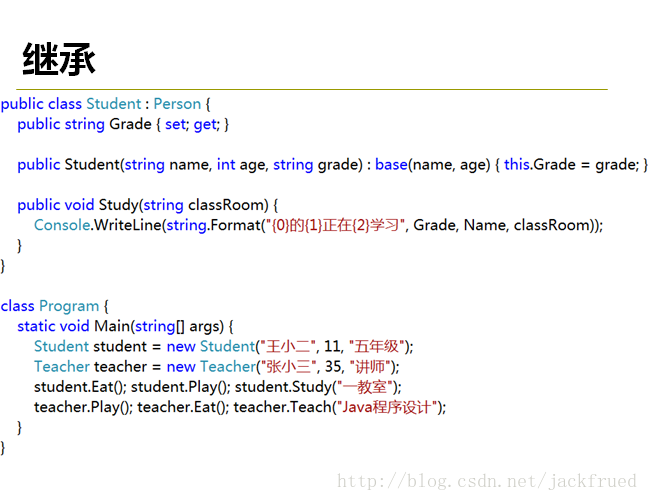Screen dimensions: 648x501
Task: Click 'base(name, age)' in the constructor
Action: click(x=433, y=165)
